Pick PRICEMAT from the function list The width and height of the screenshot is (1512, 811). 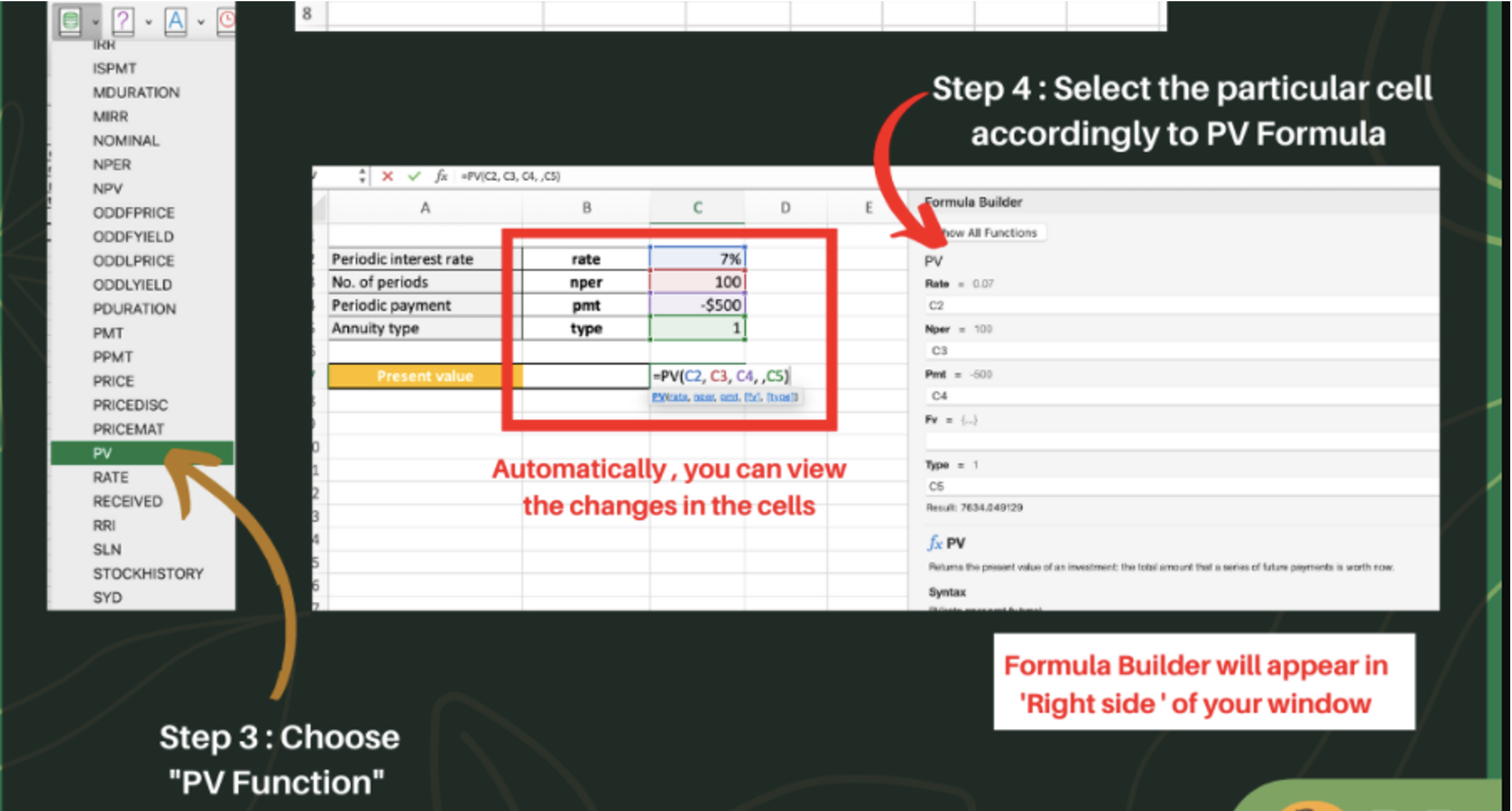[128, 429]
